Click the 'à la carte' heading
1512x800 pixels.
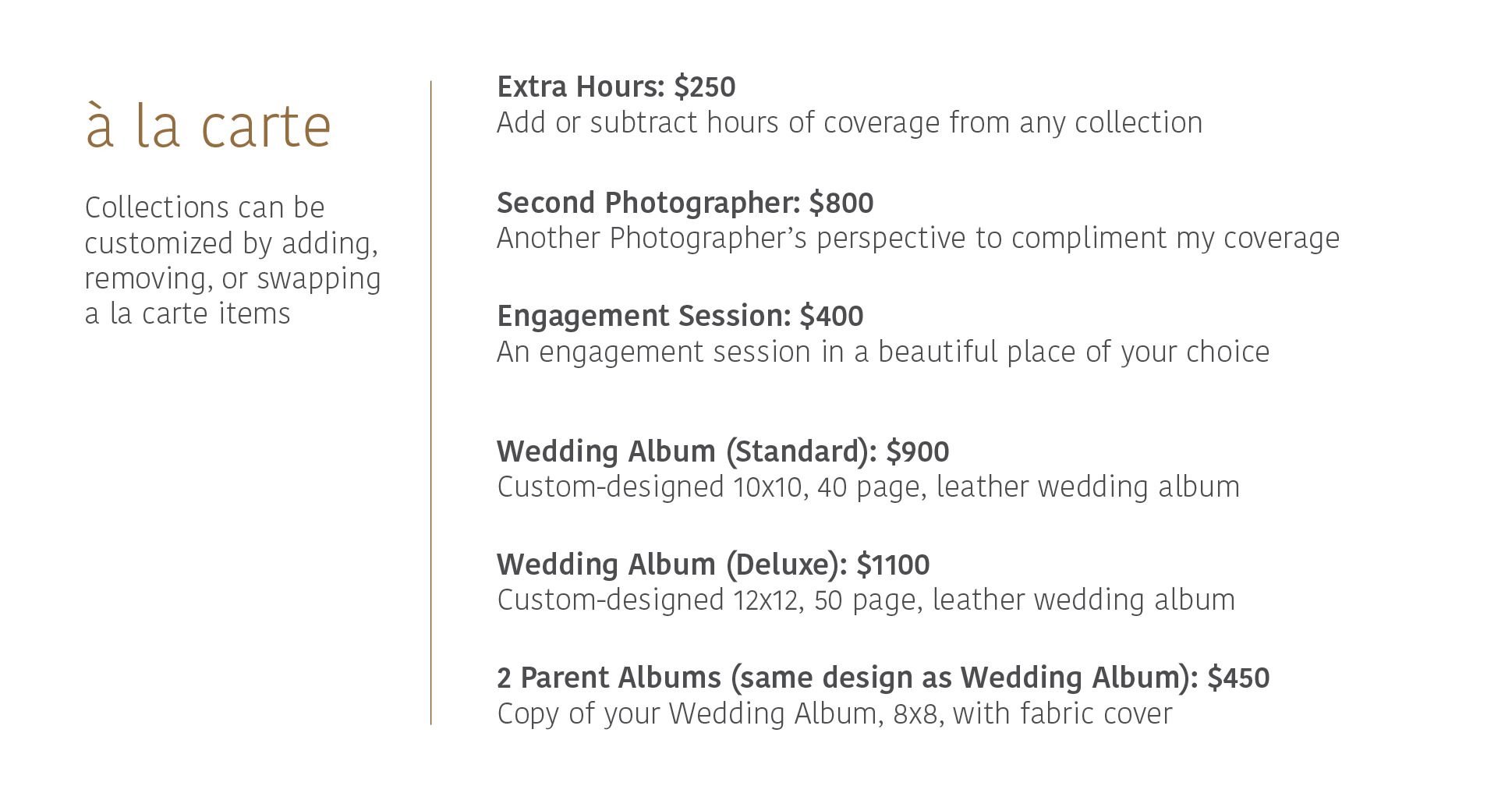pos(208,126)
